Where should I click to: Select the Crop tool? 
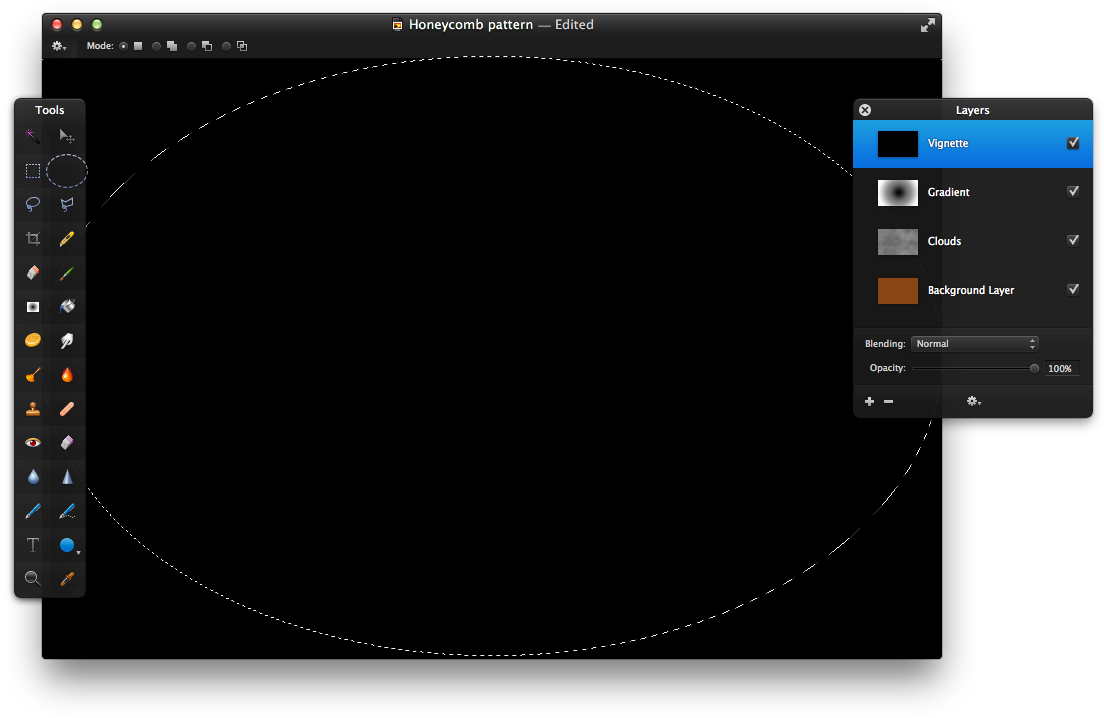pos(32,238)
